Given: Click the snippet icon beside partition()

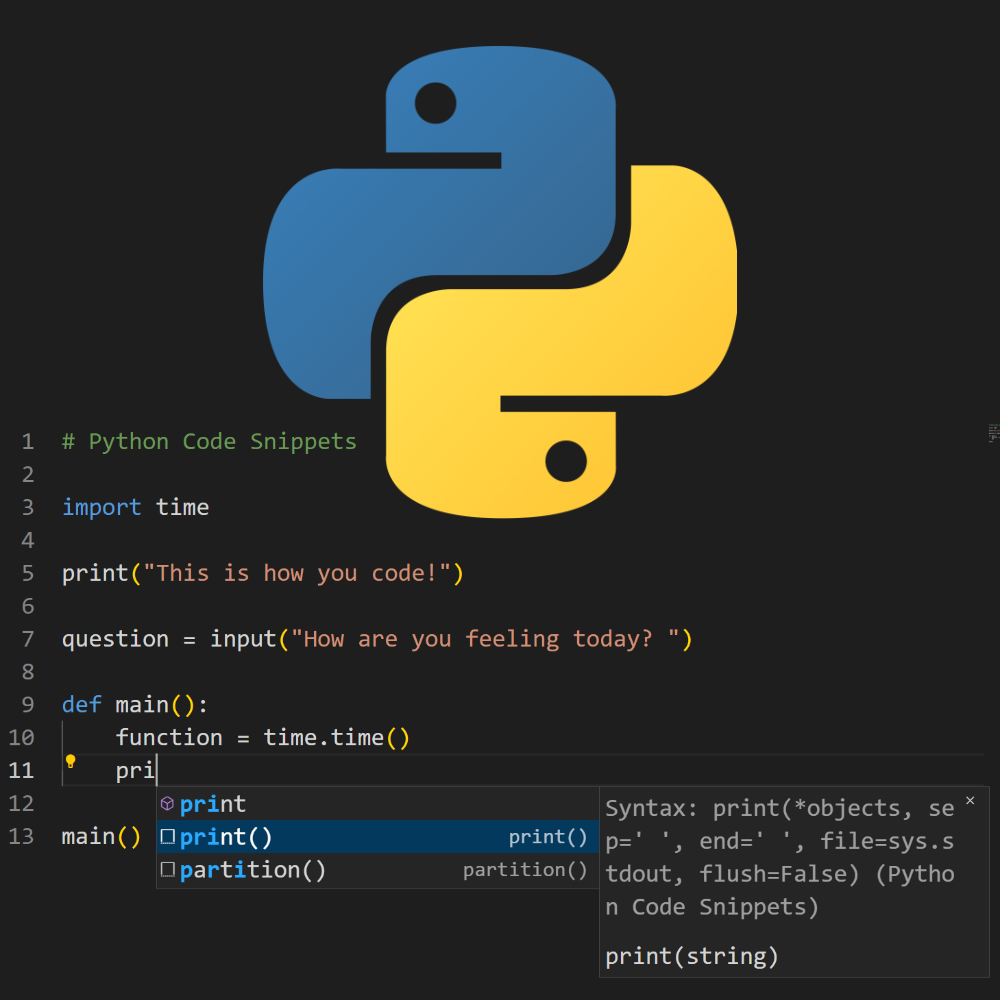Looking at the screenshot, I should point(167,870).
